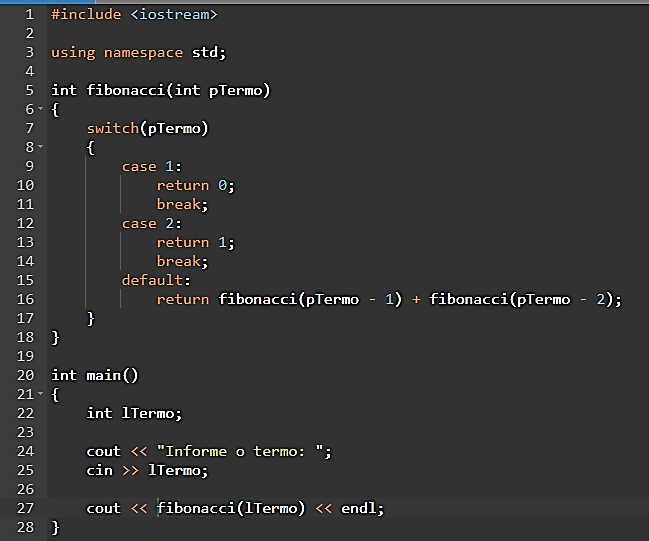This screenshot has width=649, height=541.
Task: Click the "fibonacci" function name on line 5
Action: [x=126, y=90]
